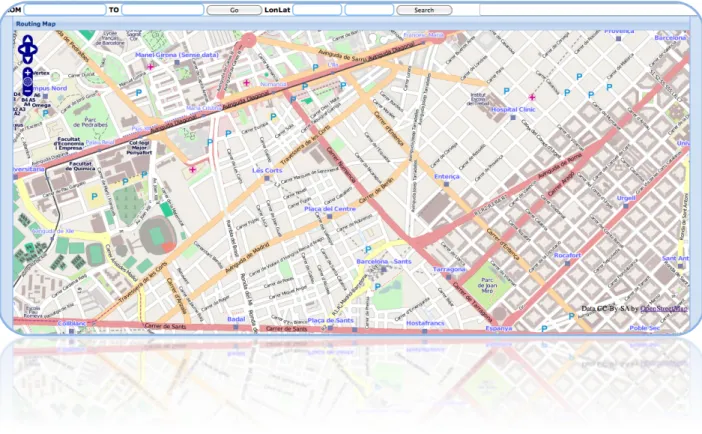Pan the map south with the down arrow
702x434 pixels.
click(x=28, y=59)
